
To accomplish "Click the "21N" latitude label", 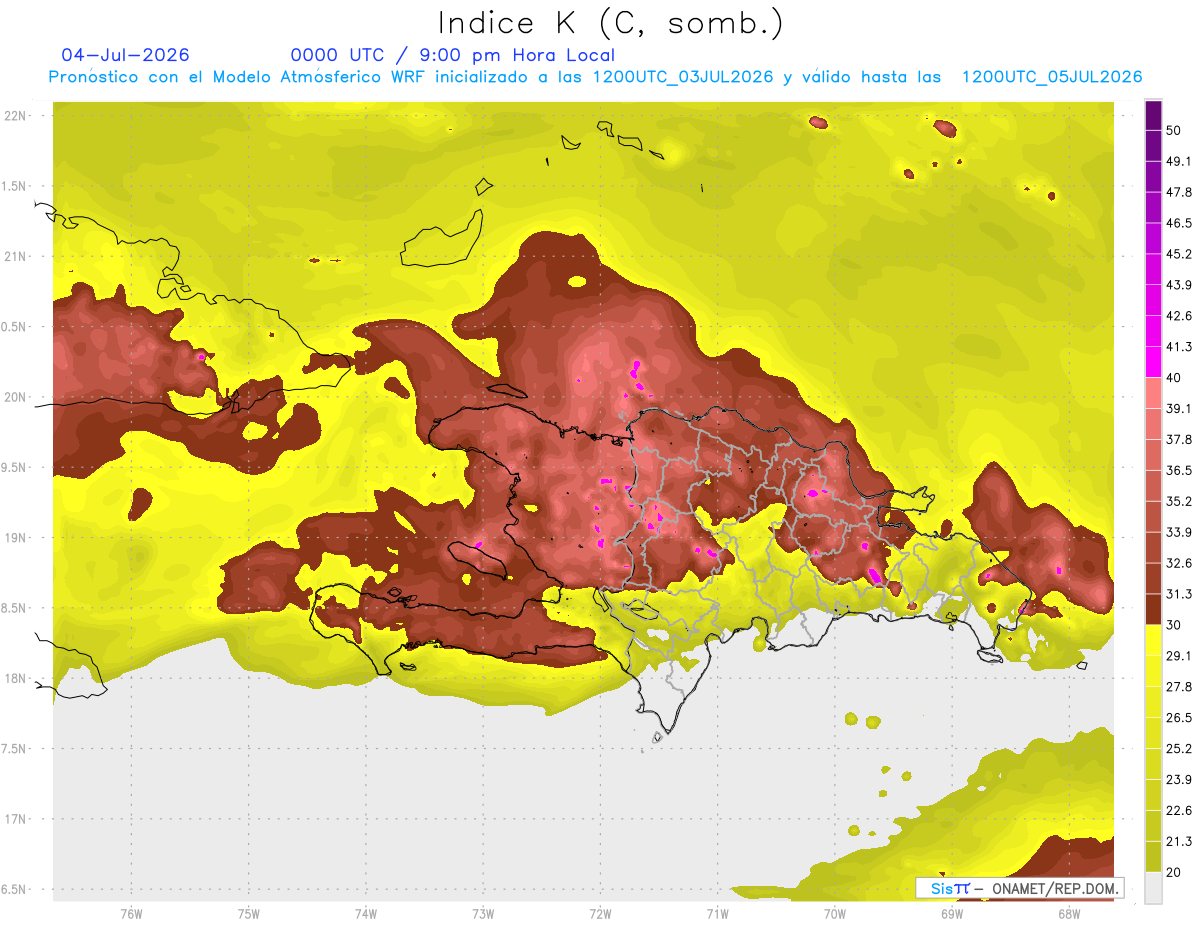I will coord(15,256).
